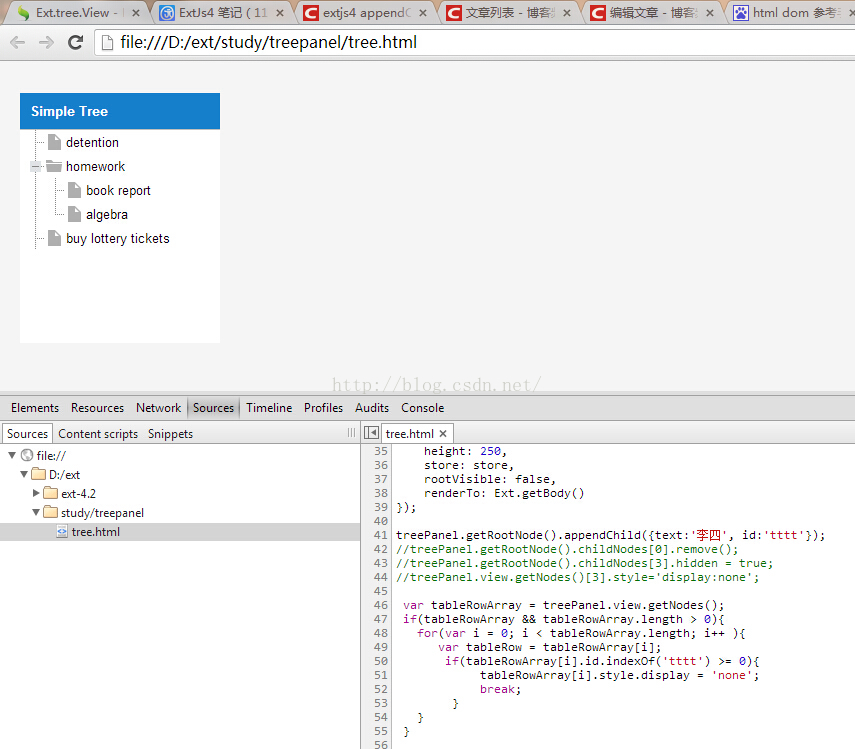
Task: Switch to the Content scripts sub-tab
Action: tap(98, 434)
